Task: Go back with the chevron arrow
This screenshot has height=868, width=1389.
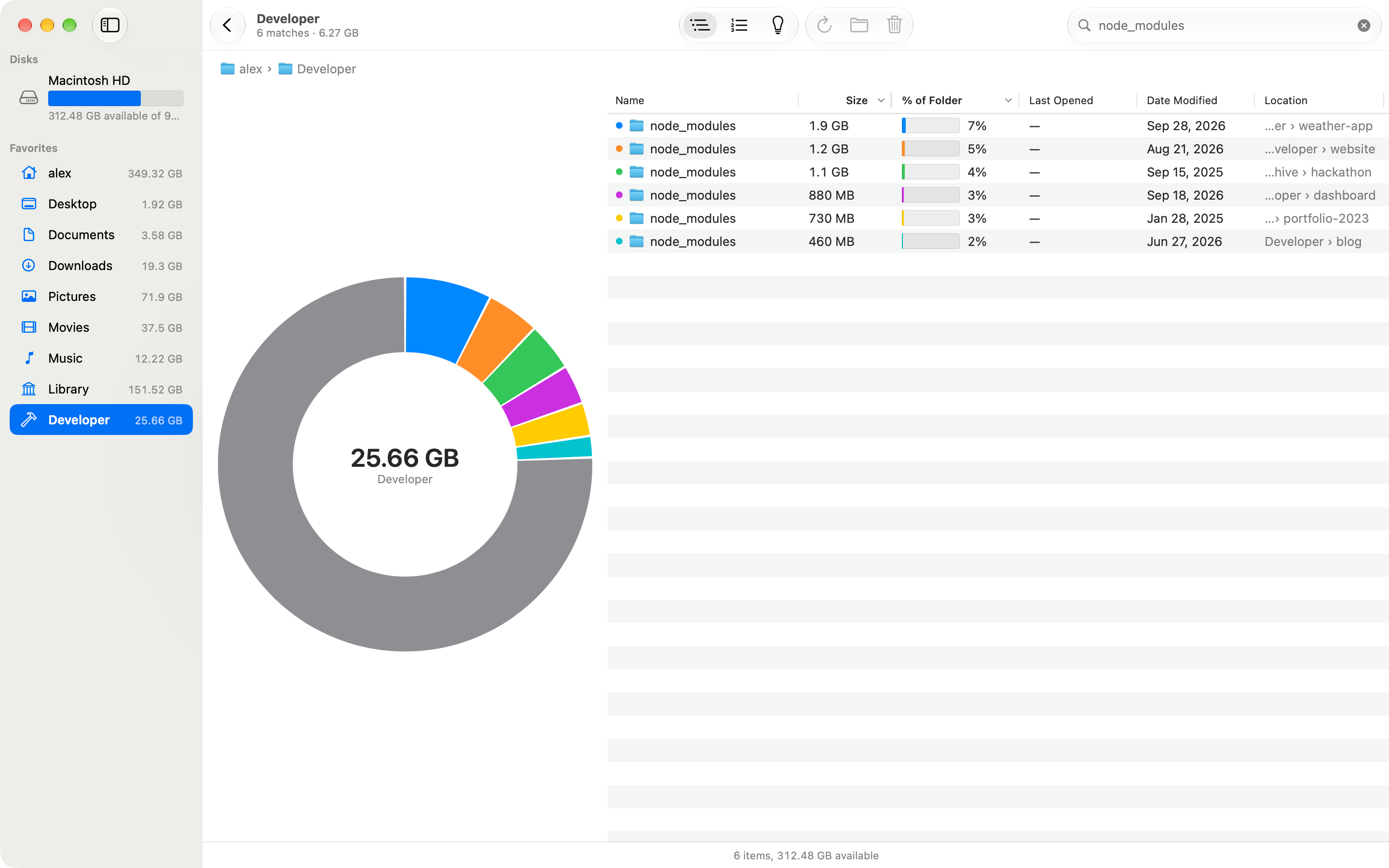Action: [x=227, y=25]
